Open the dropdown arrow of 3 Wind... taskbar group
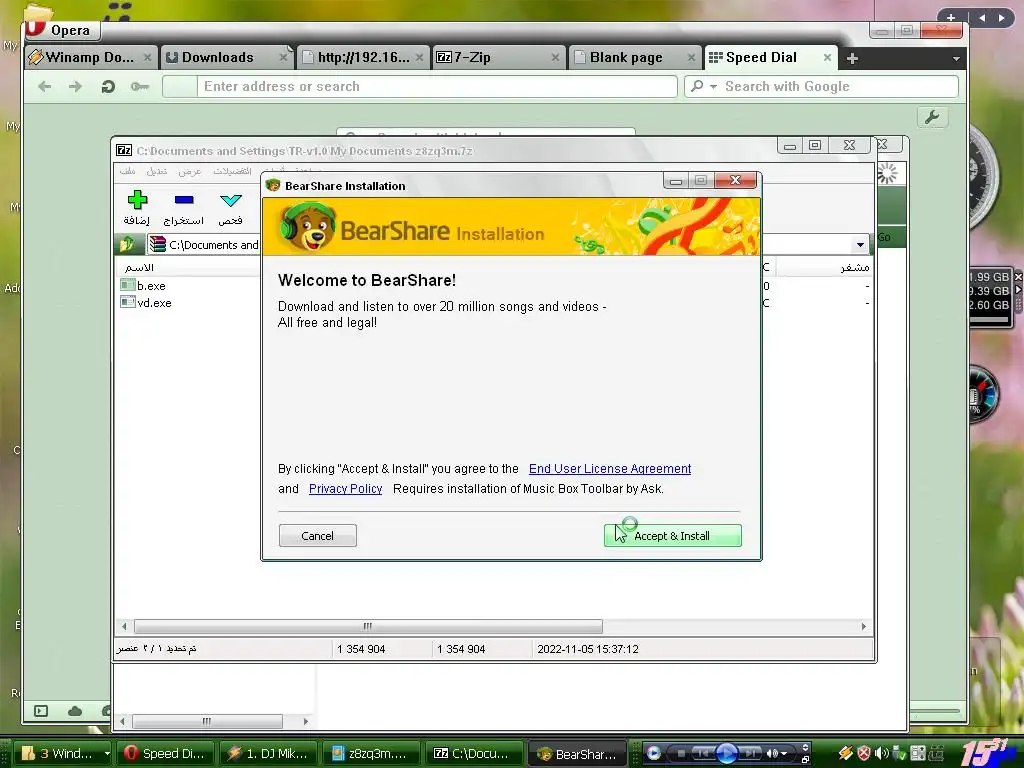The image size is (1024, 768). coord(106,753)
